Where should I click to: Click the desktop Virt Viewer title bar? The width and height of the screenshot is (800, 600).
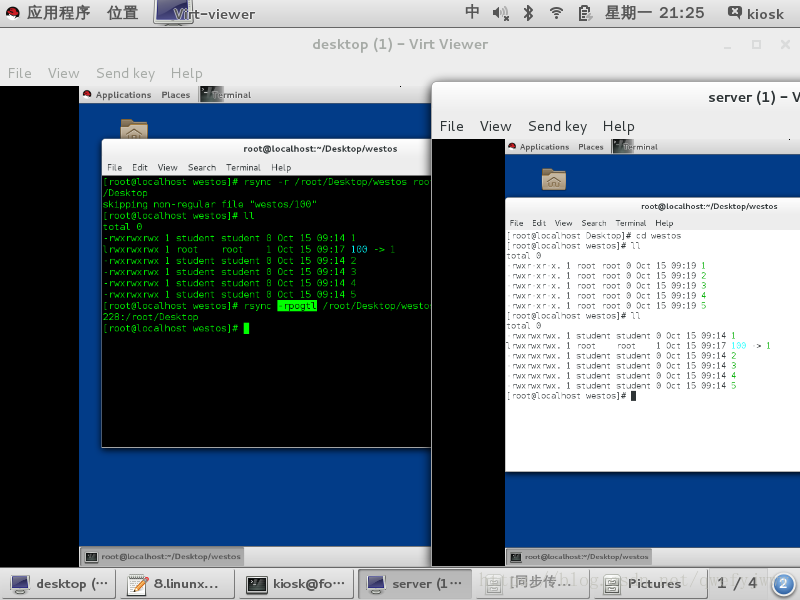point(400,45)
